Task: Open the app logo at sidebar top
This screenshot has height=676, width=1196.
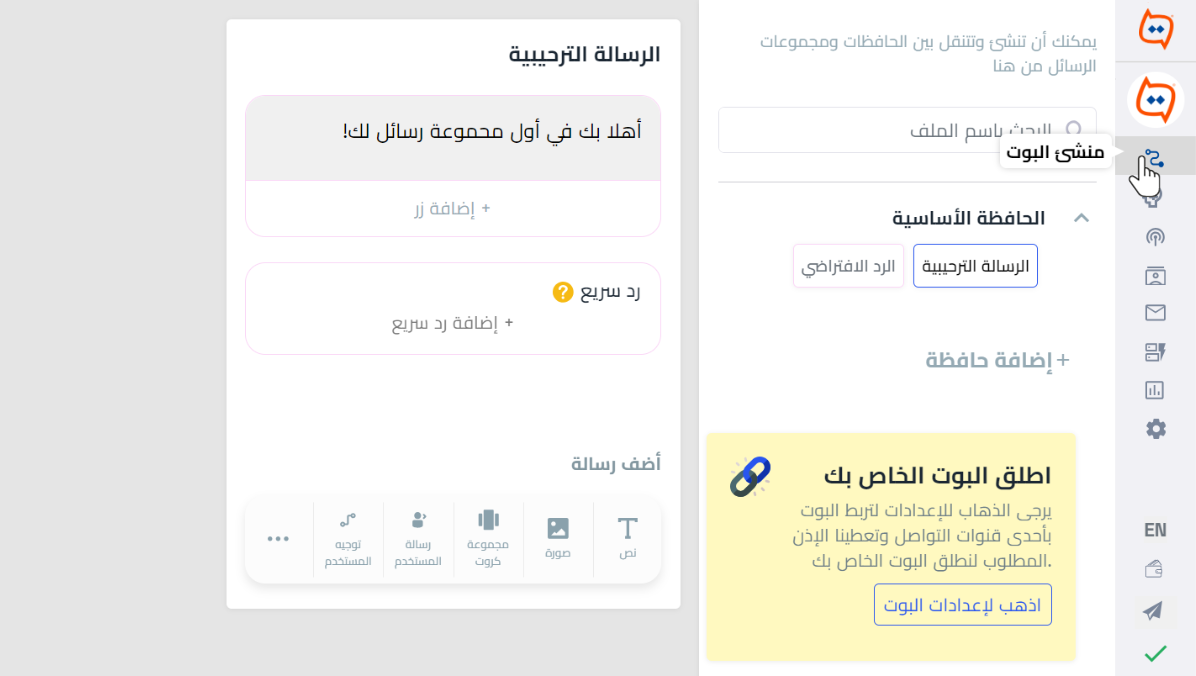Action: coord(1156,29)
